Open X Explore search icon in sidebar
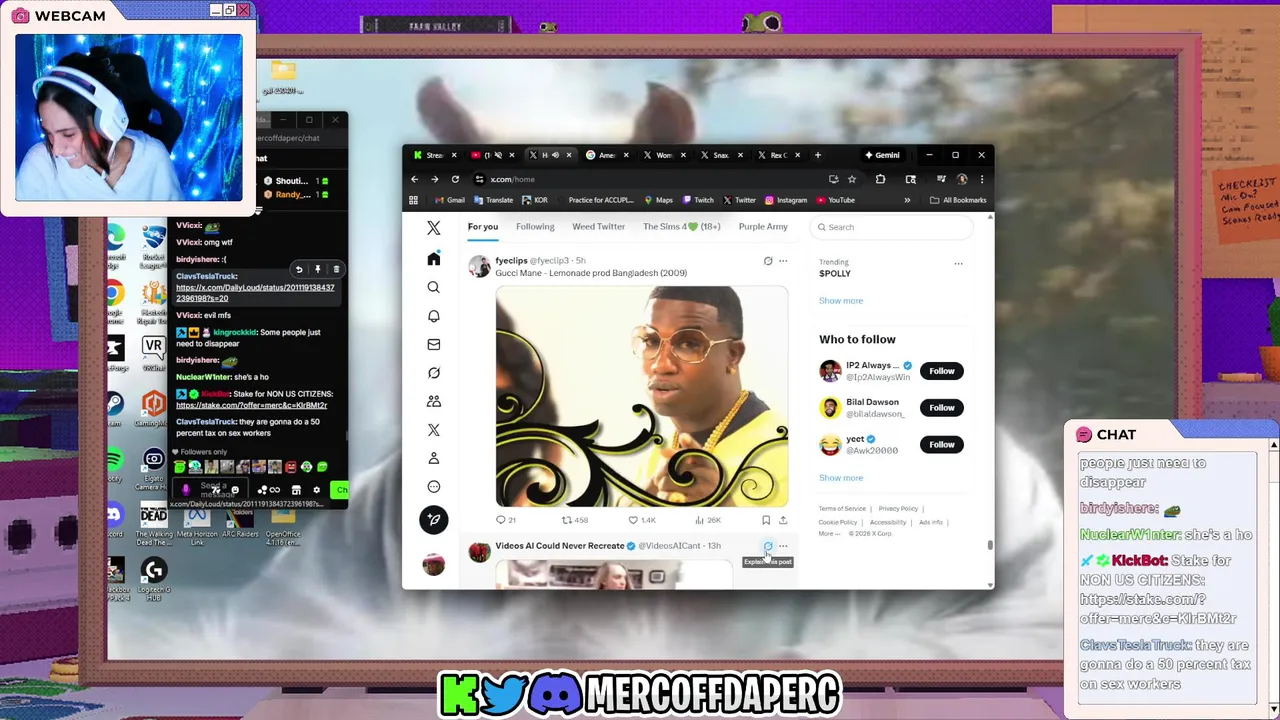This screenshot has width=1280, height=720. 434,288
